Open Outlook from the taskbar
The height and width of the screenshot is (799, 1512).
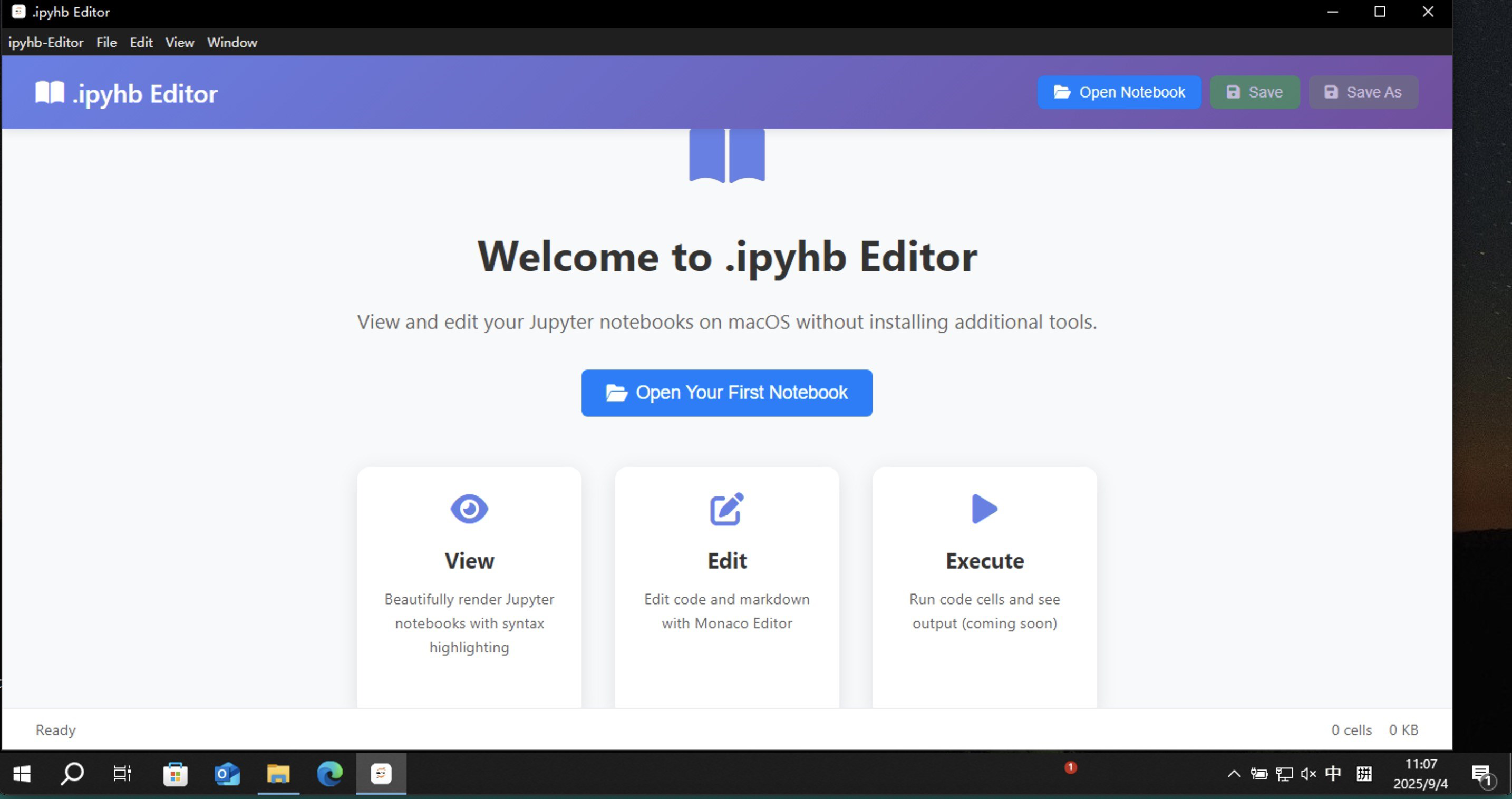227,774
